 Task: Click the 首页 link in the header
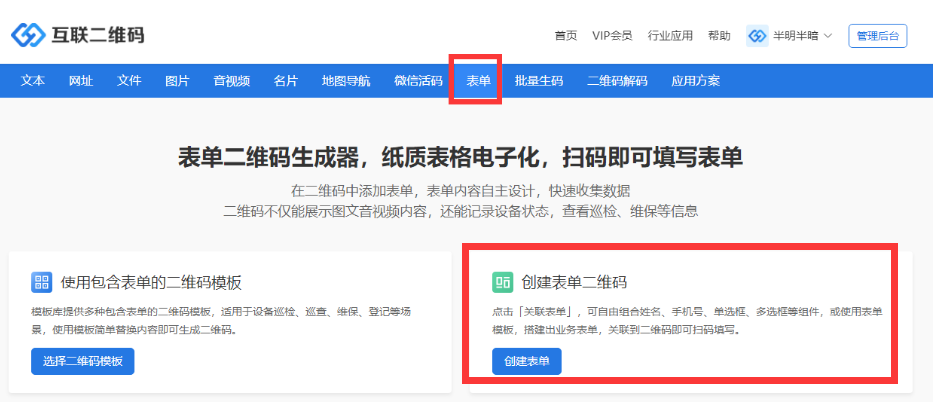click(x=566, y=36)
